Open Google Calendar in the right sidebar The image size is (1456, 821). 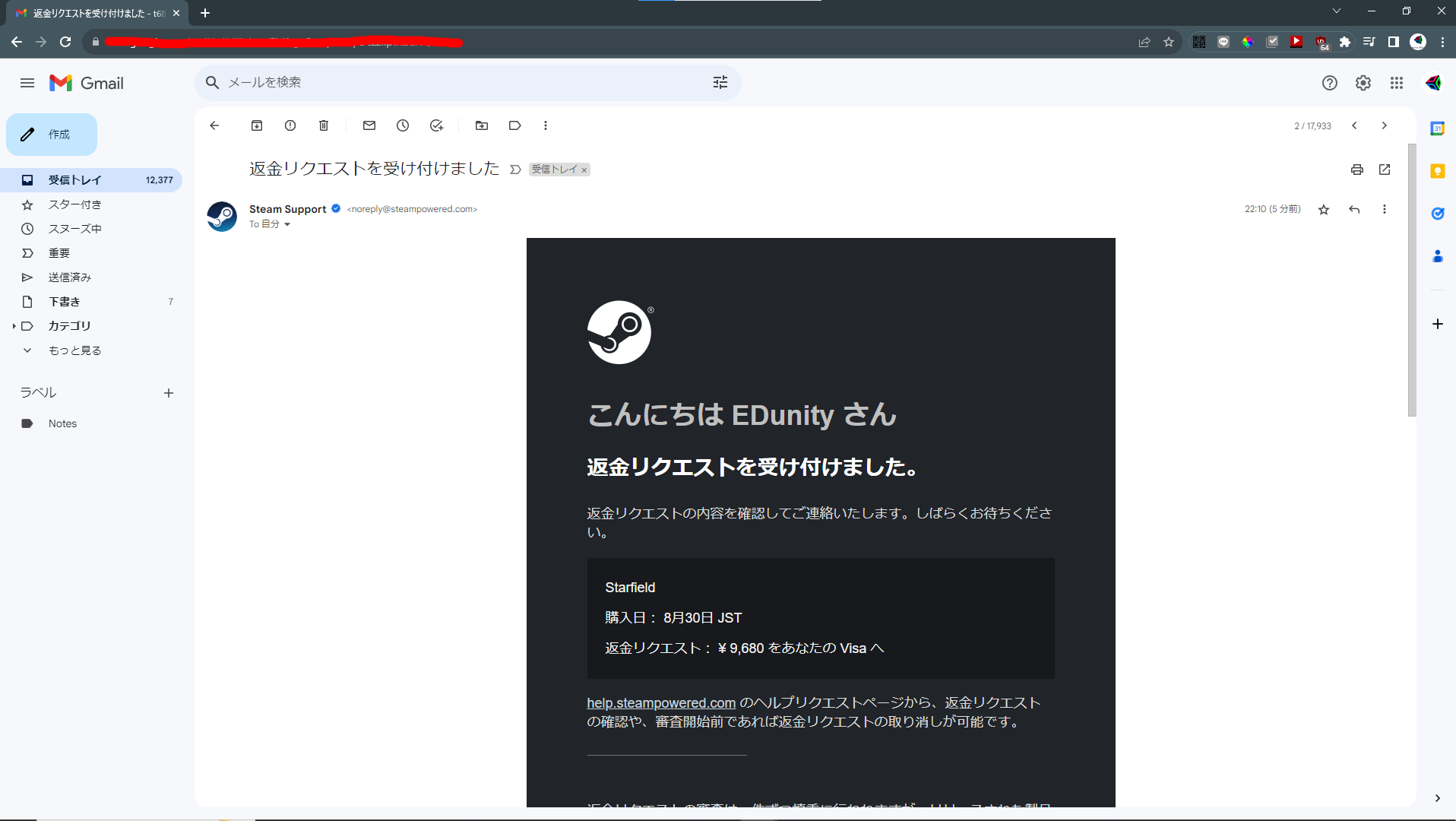coord(1437,128)
